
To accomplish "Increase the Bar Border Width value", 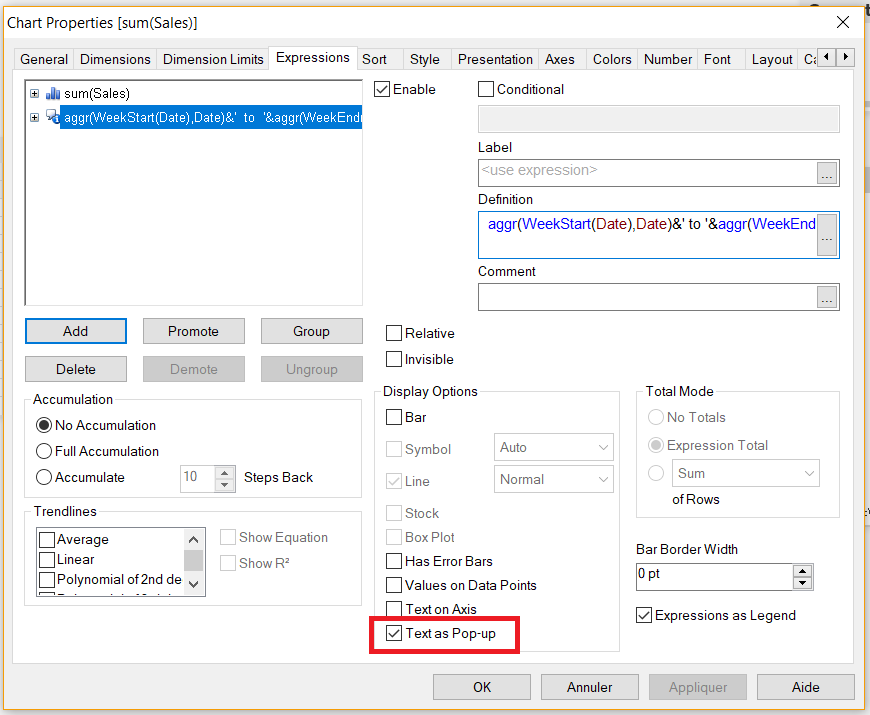I will tap(802, 571).
